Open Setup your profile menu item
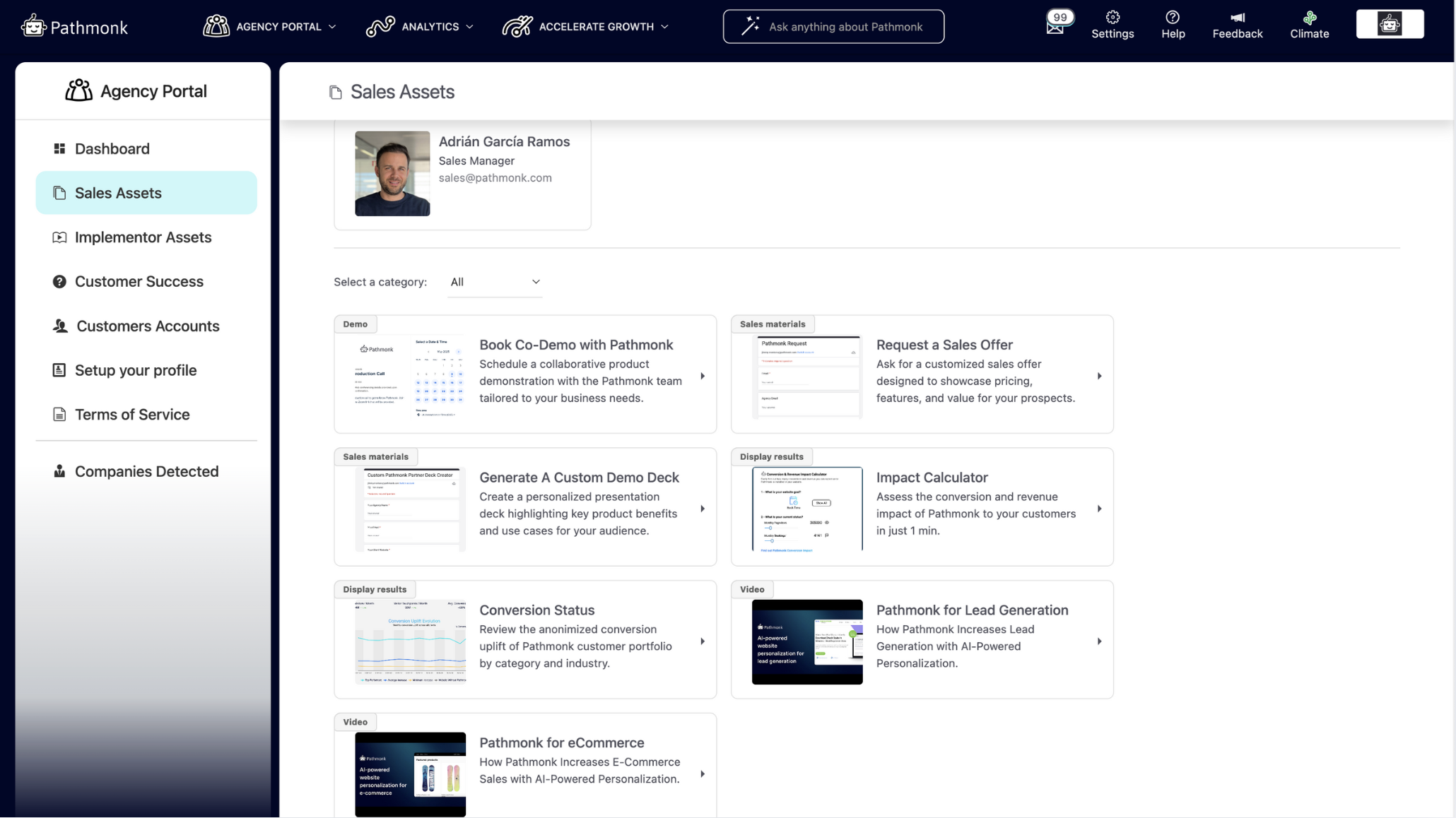 (x=135, y=370)
